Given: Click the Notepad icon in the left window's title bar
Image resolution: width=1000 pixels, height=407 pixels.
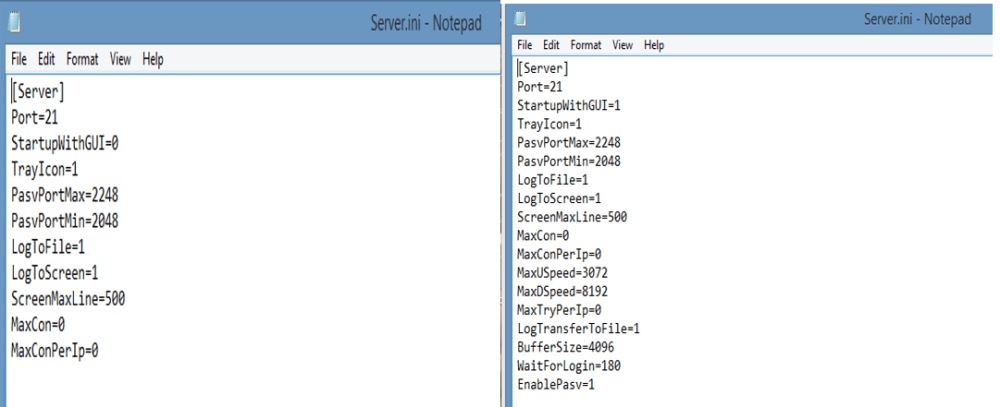Looking at the screenshot, I should (16, 23).
